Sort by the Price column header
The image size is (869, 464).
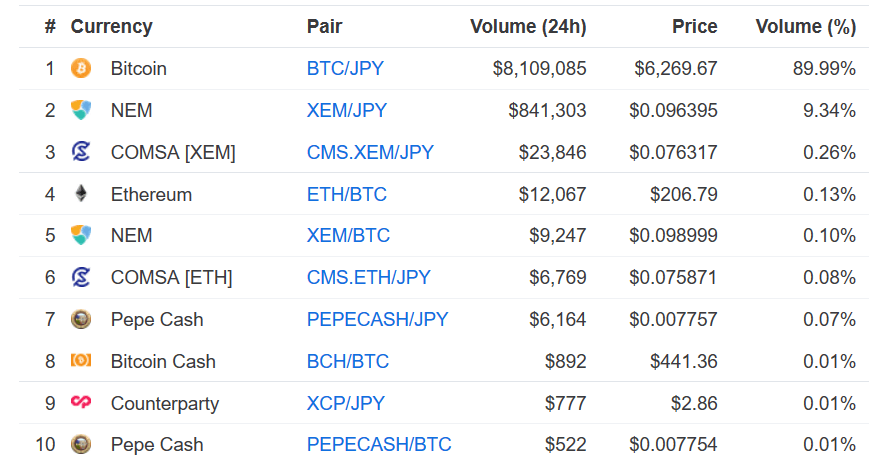[695, 26]
